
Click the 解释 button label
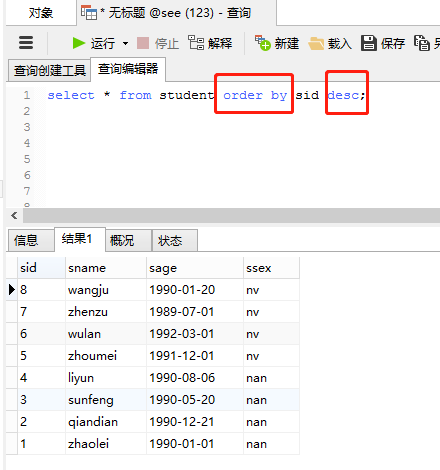220,43
